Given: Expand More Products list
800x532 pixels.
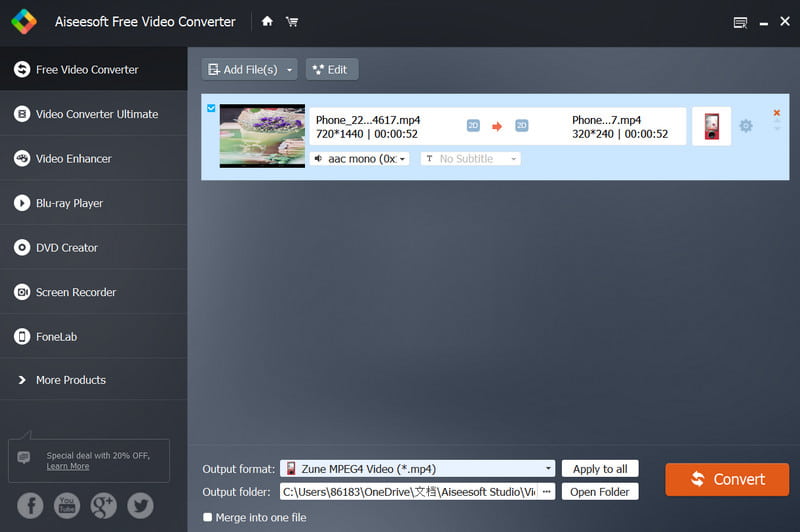Looking at the screenshot, I should pyautogui.click(x=93, y=380).
